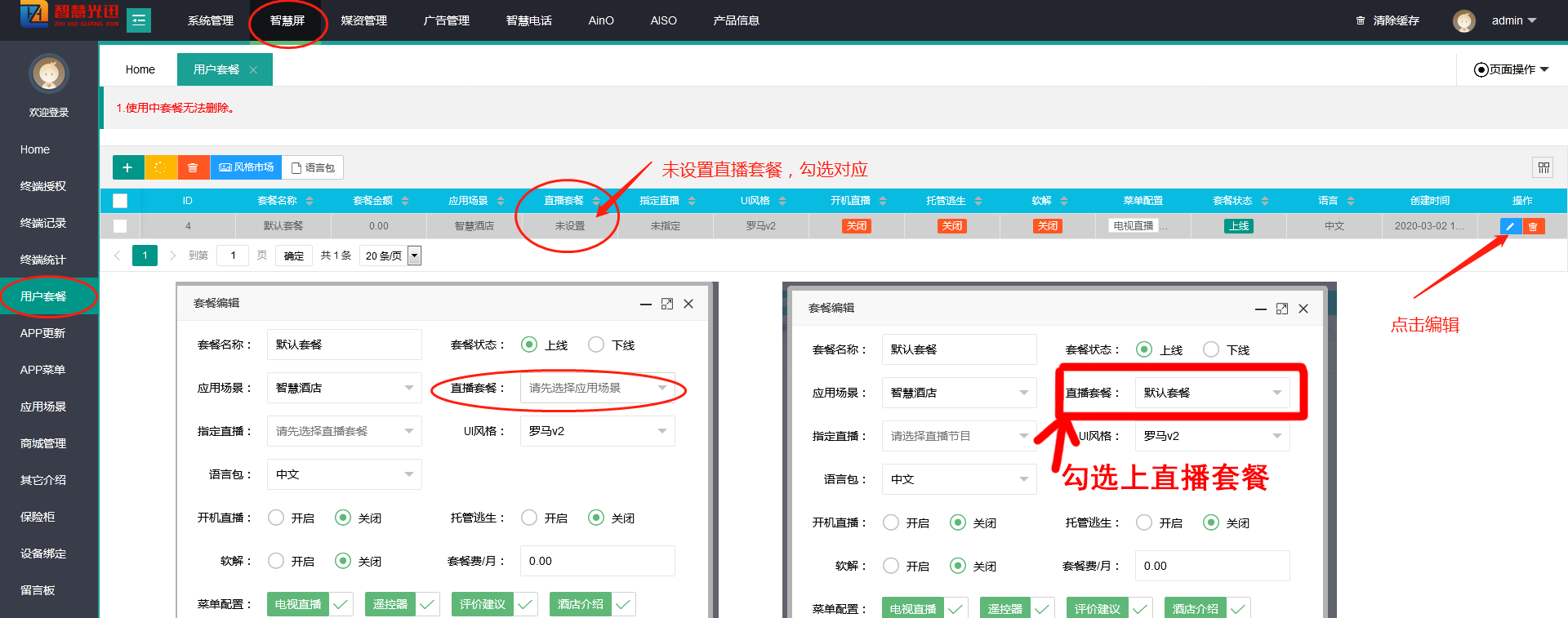Open the 页面操作 dropdown menu
This screenshot has height=618, width=1568.
[1511, 69]
